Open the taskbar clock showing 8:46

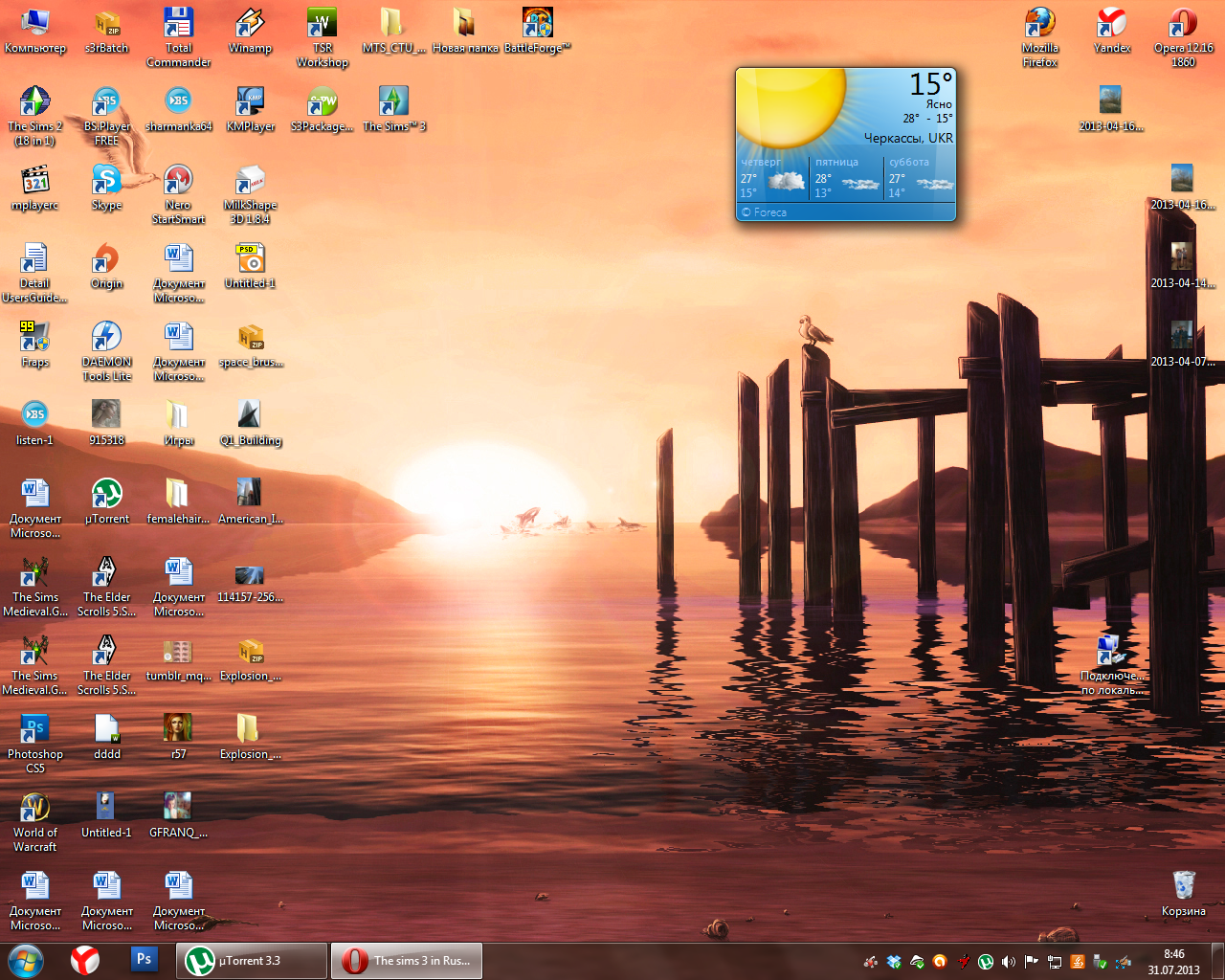(x=1173, y=962)
